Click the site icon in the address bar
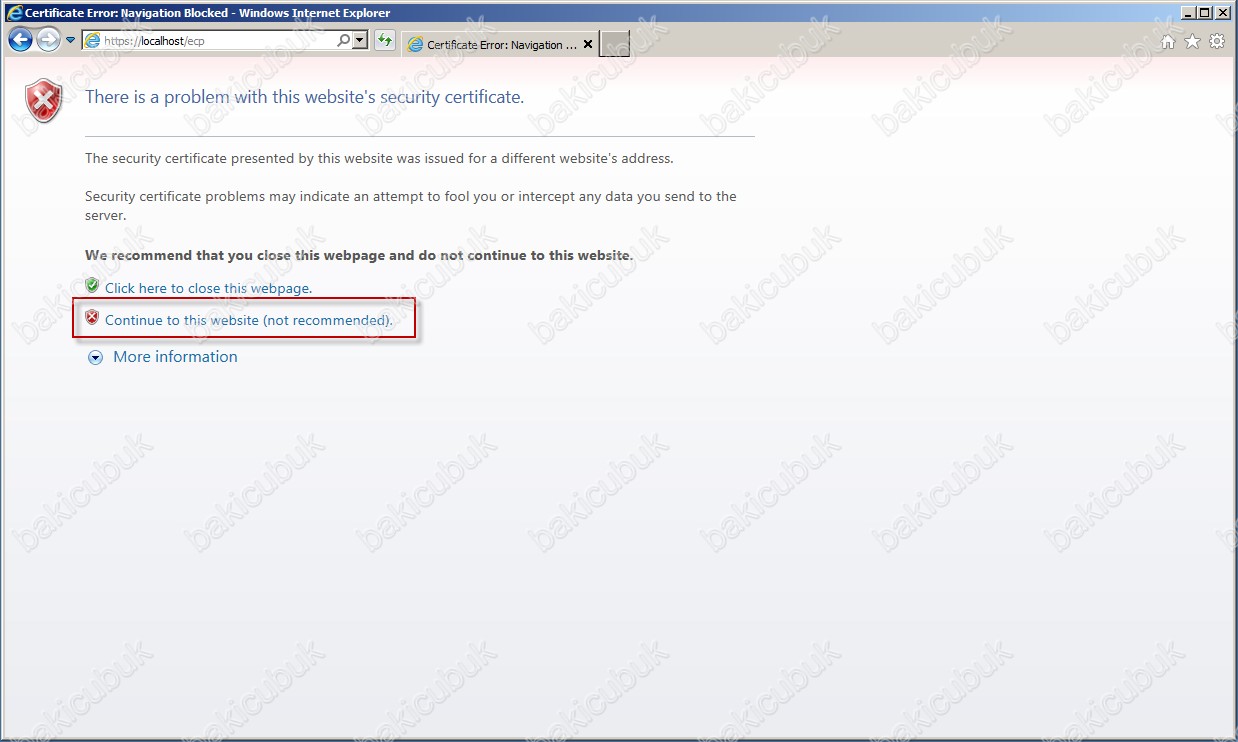The width and height of the screenshot is (1238, 742). 93,41
